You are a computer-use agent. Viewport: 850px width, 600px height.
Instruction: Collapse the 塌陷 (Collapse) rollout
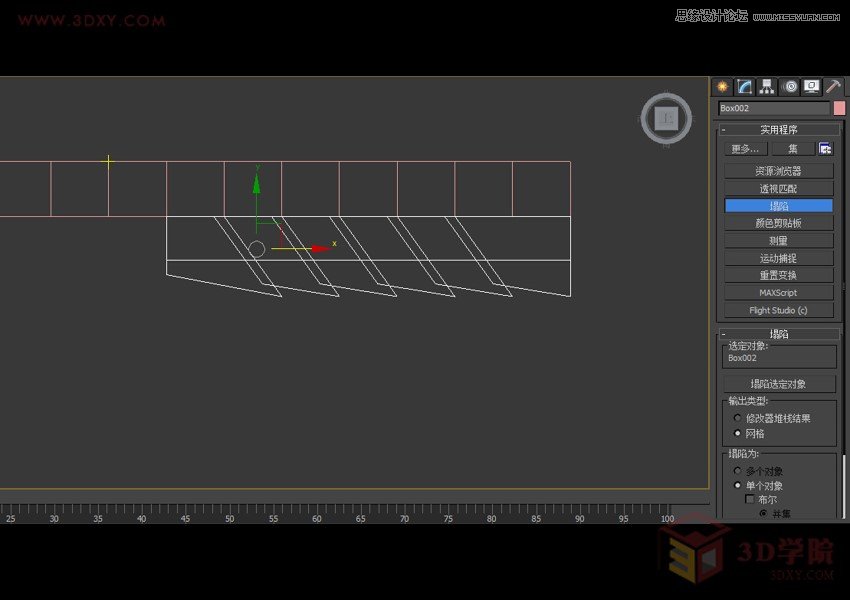tap(723, 333)
